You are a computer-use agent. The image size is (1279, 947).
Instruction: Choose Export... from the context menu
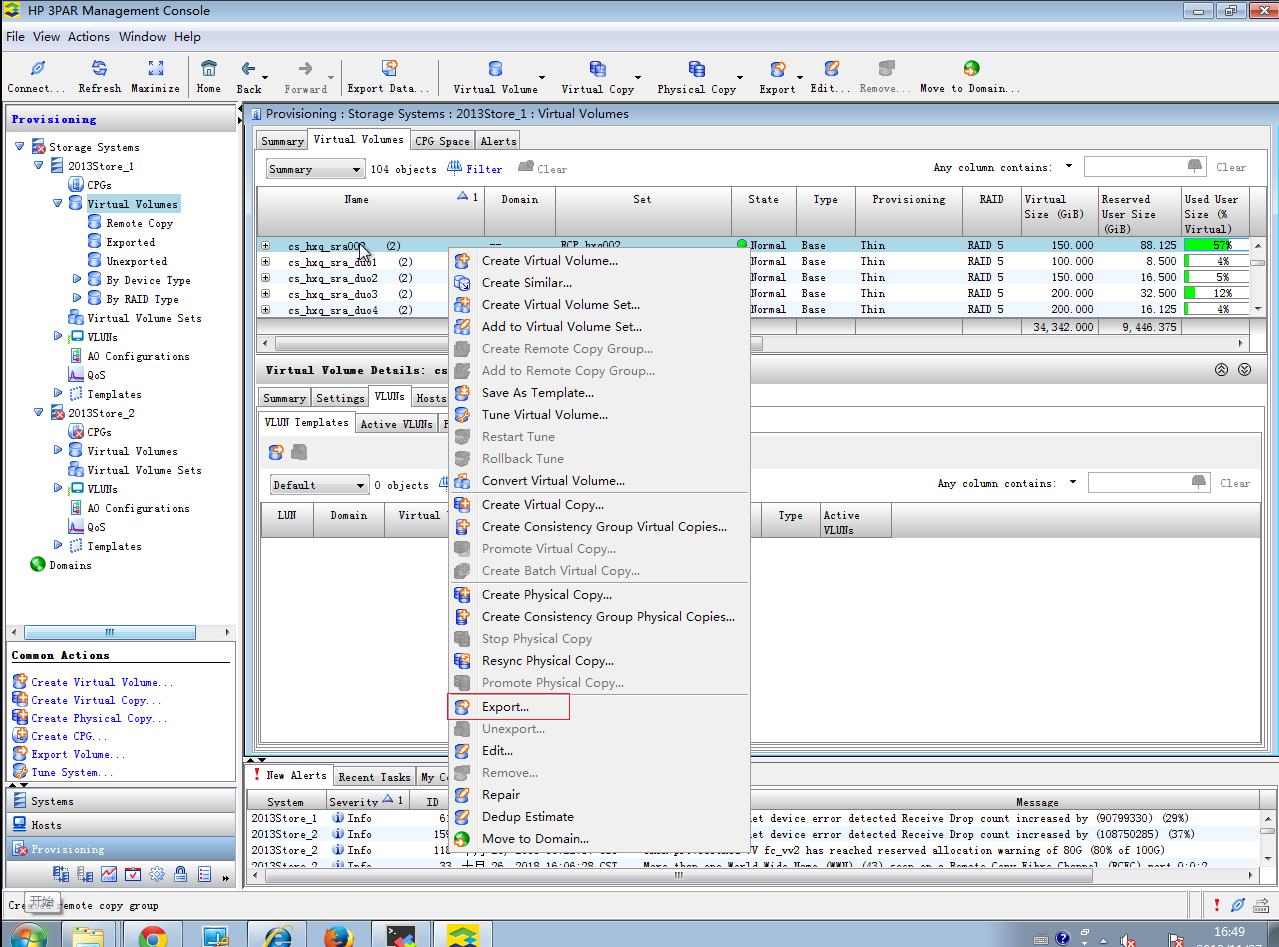point(505,707)
